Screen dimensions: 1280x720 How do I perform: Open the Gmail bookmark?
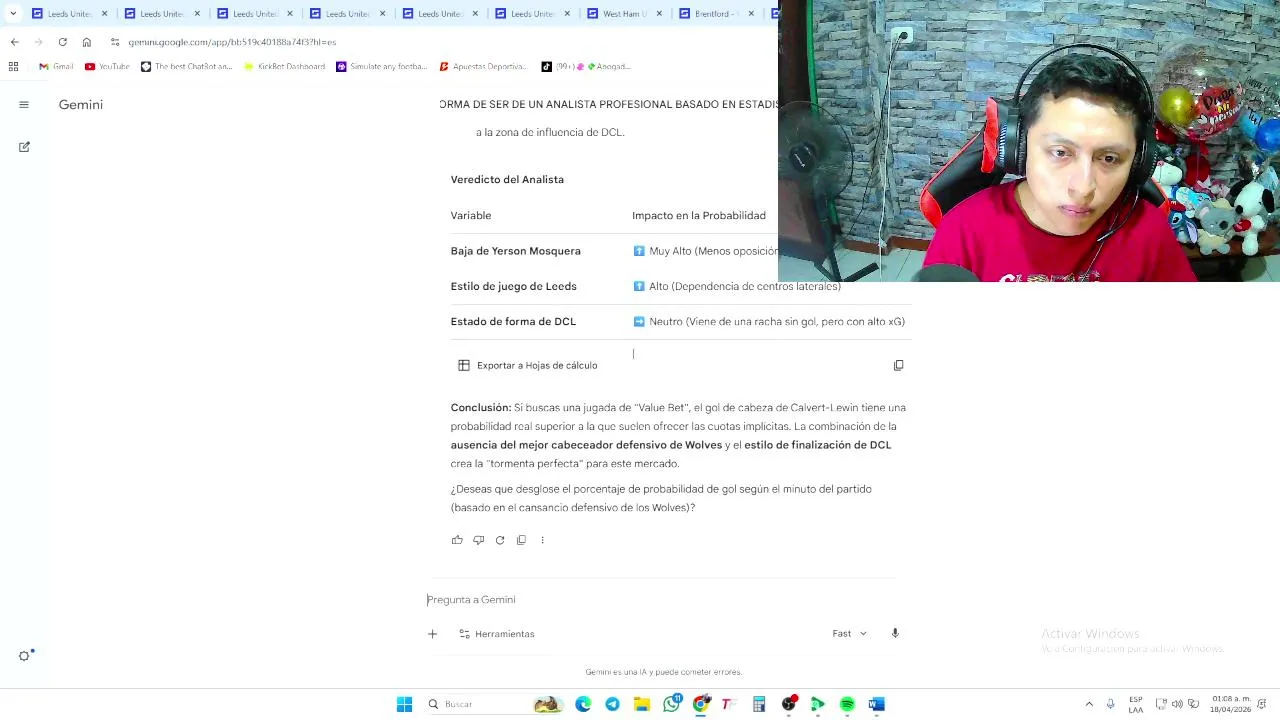point(56,66)
